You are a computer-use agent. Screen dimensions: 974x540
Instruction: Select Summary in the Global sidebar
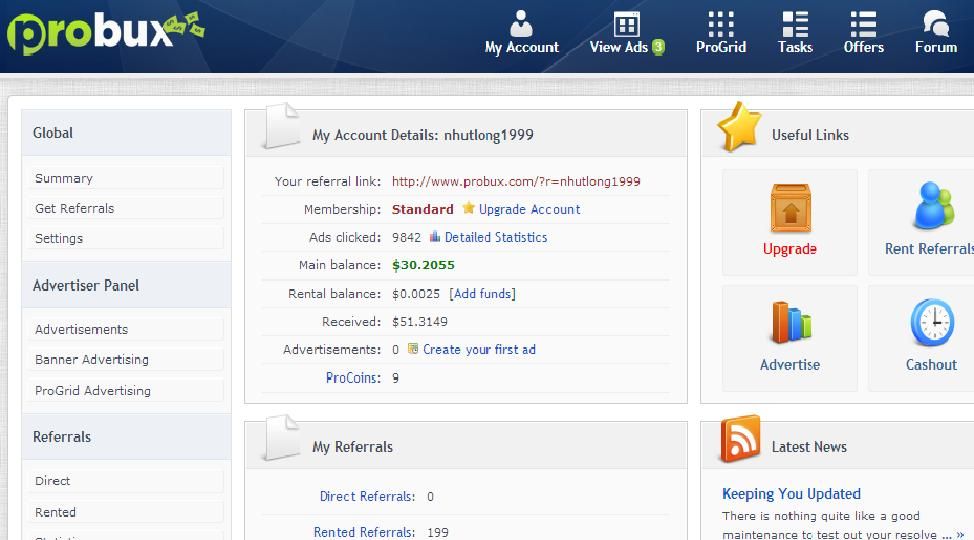64,178
